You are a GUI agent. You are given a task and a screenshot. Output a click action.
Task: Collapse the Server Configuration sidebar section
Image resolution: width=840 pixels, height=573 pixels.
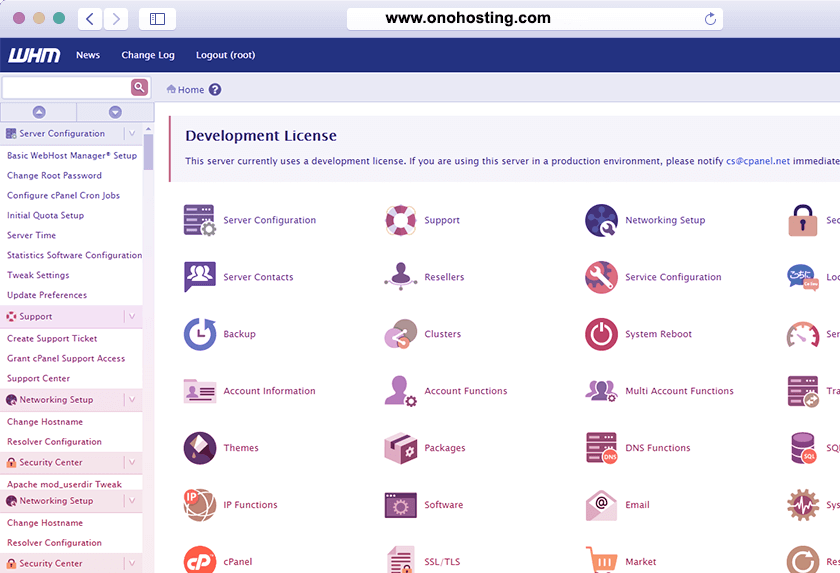pos(131,133)
